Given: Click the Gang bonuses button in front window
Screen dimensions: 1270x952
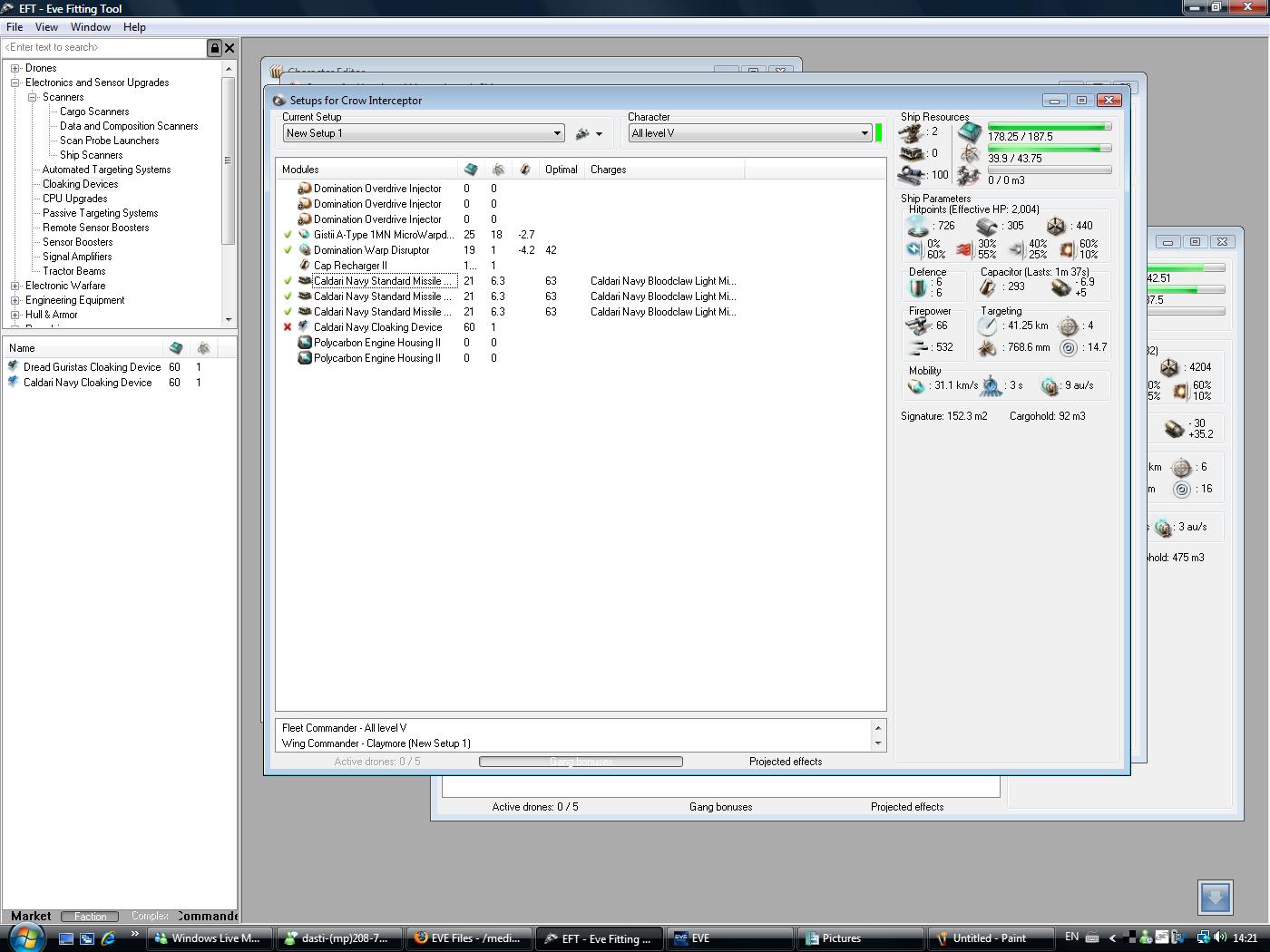Looking at the screenshot, I should (581, 762).
